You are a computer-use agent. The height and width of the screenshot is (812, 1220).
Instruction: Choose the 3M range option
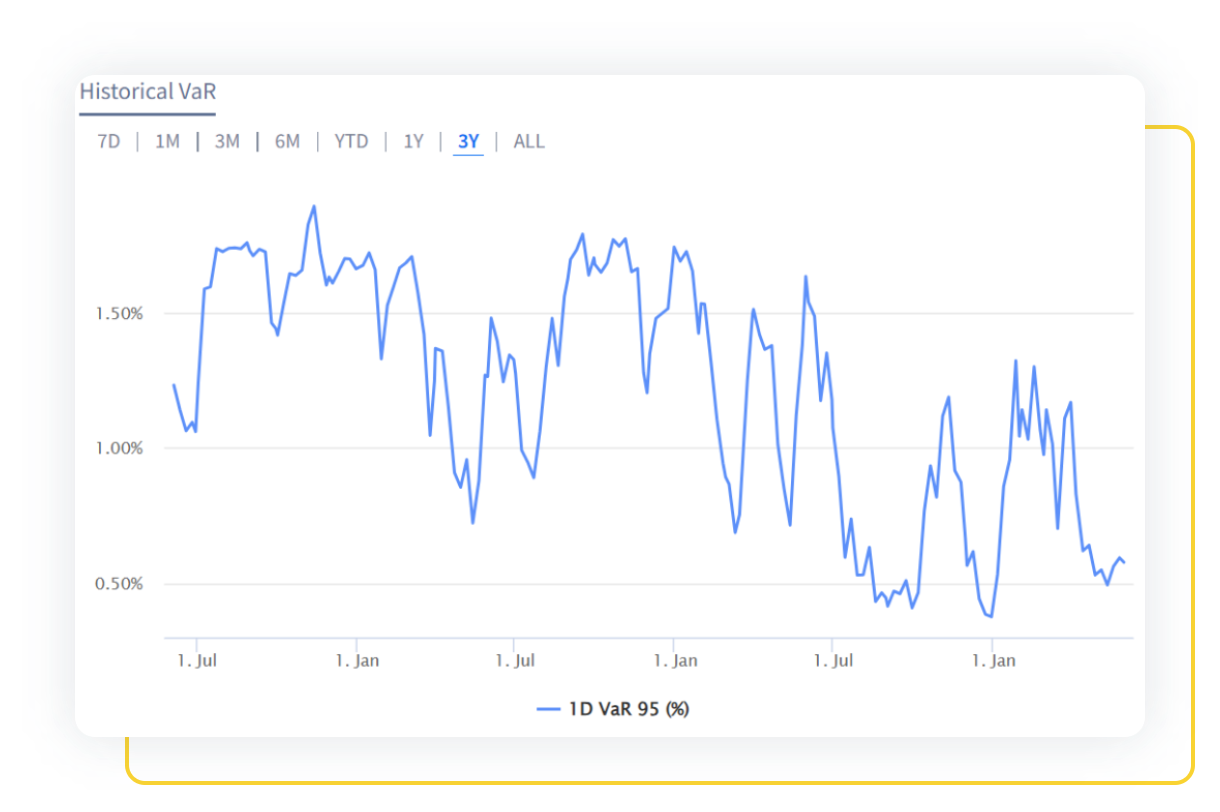click(x=227, y=141)
